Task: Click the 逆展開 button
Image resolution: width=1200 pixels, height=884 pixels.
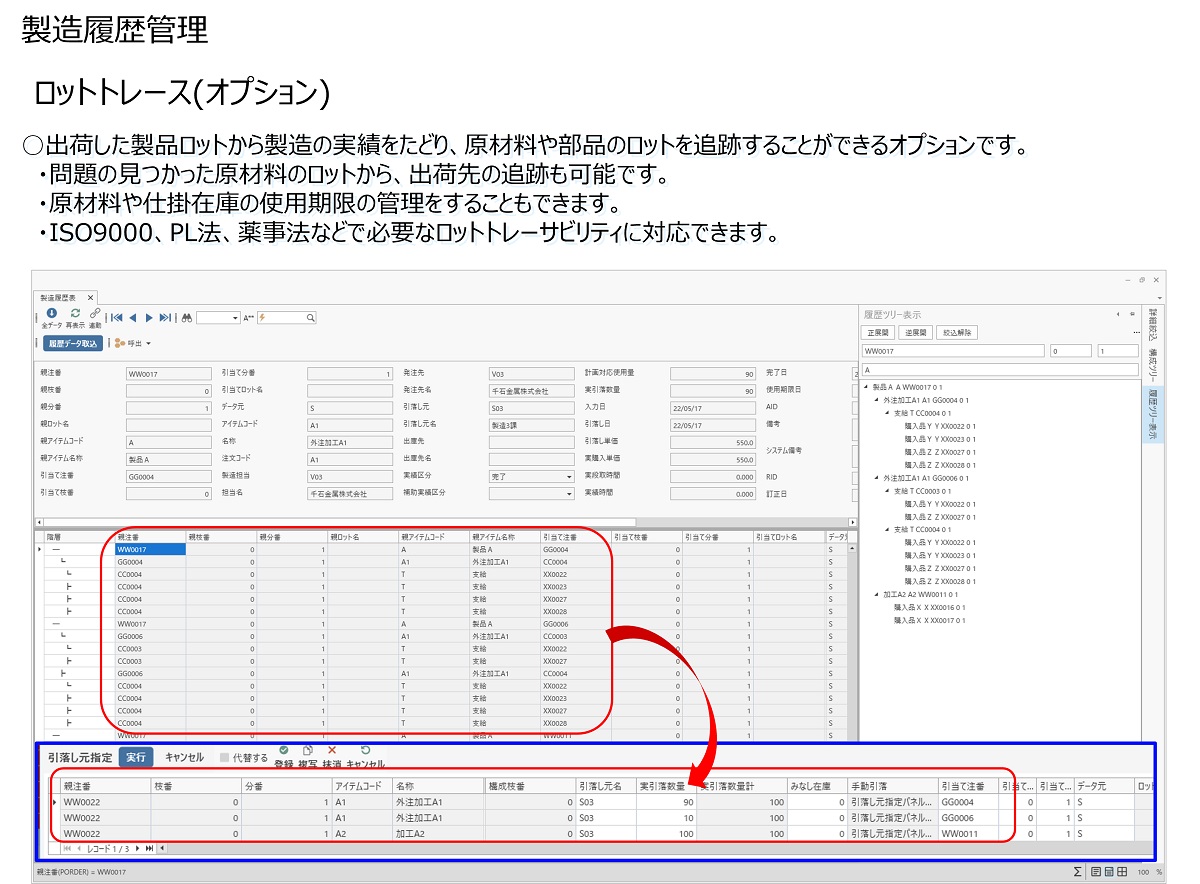Action: 915,333
